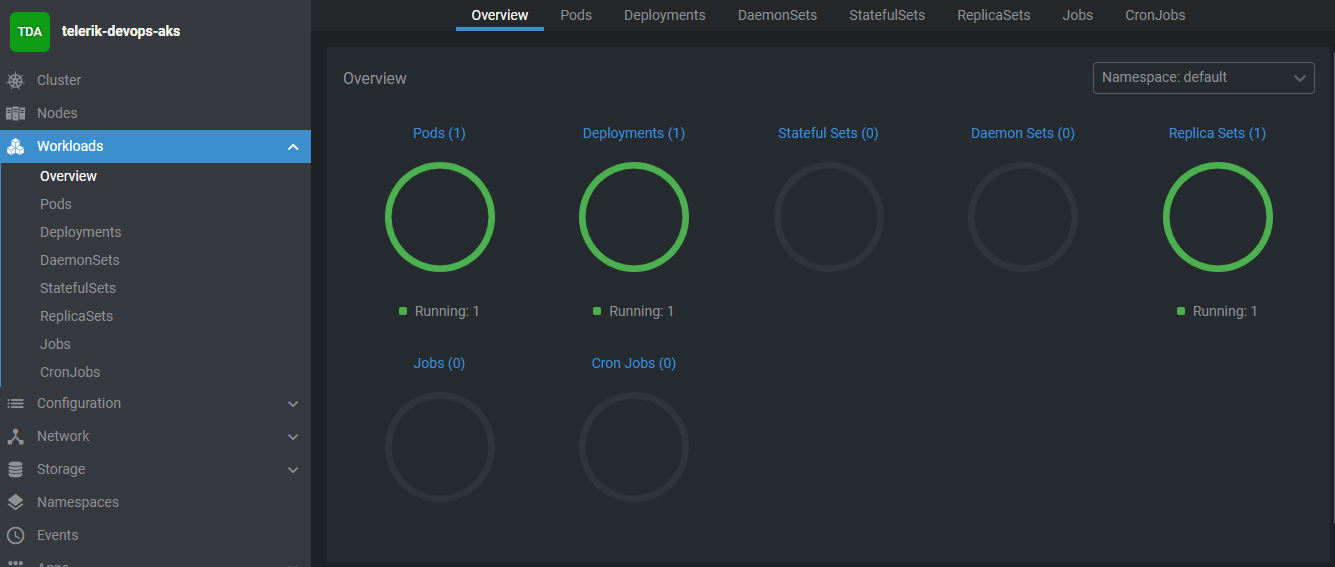1335x567 pixels.
Task: Click the Namespaces layers icon
Action: (x=15, y=502)
